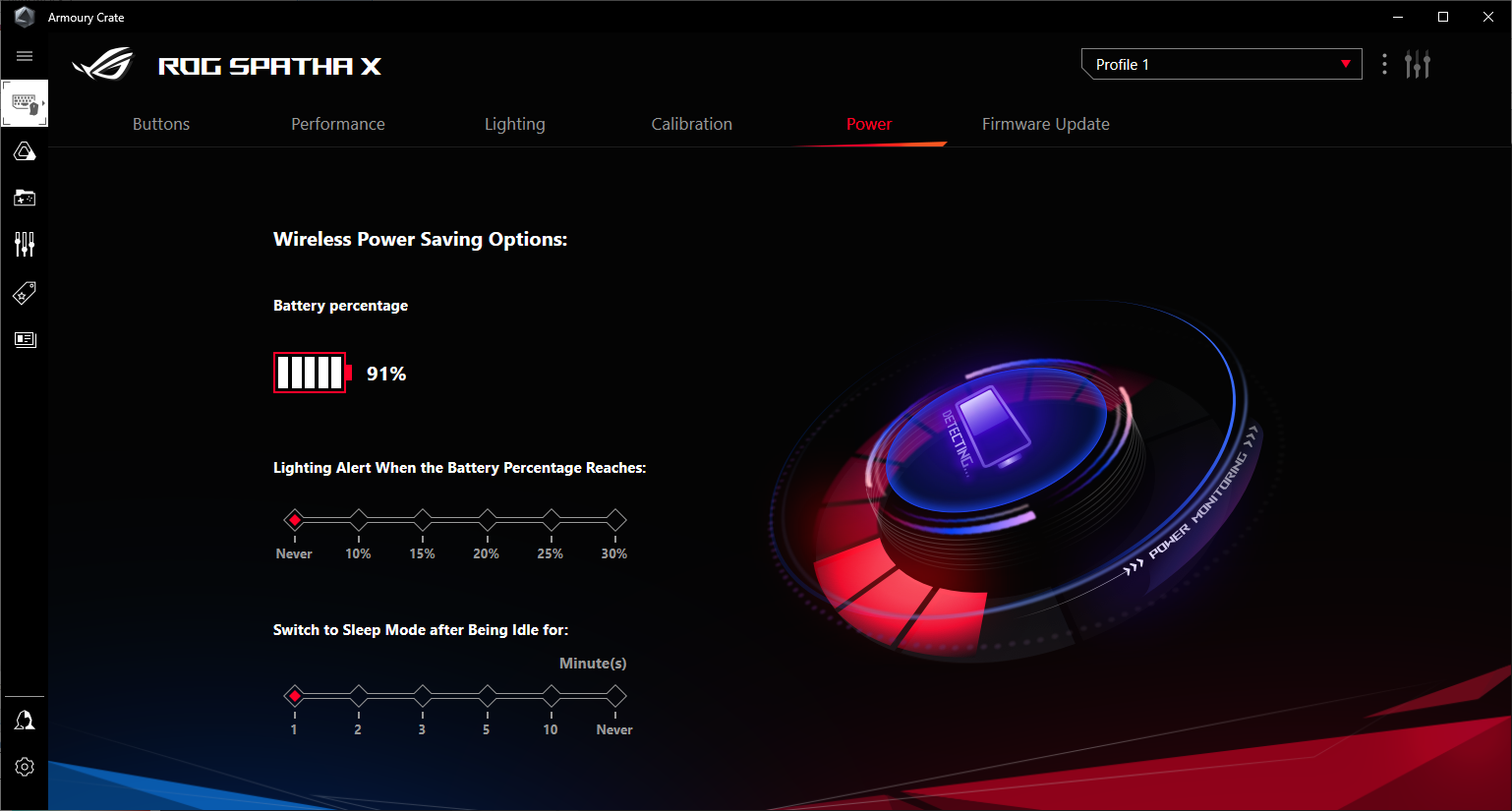Set sleep mode idle time to 5 minutes
The width and height of the screenshot is (1512, 811).
coord(487,695)
